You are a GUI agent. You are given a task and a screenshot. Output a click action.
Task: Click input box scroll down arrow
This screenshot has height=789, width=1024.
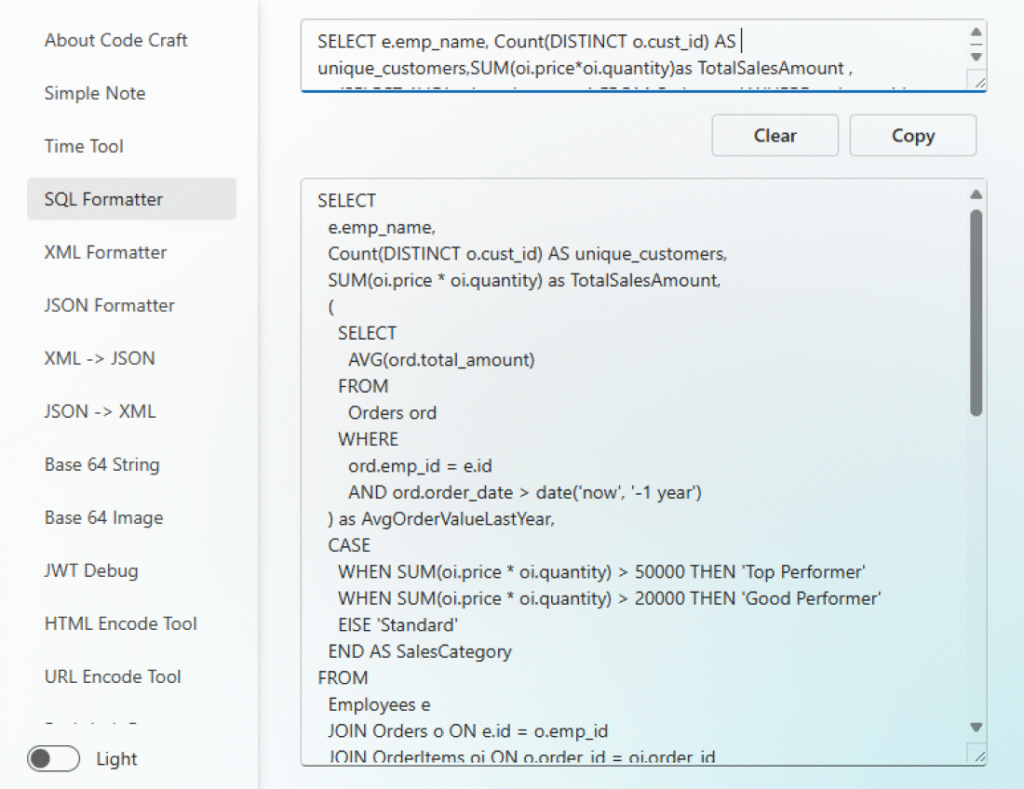tap(976, 57)
